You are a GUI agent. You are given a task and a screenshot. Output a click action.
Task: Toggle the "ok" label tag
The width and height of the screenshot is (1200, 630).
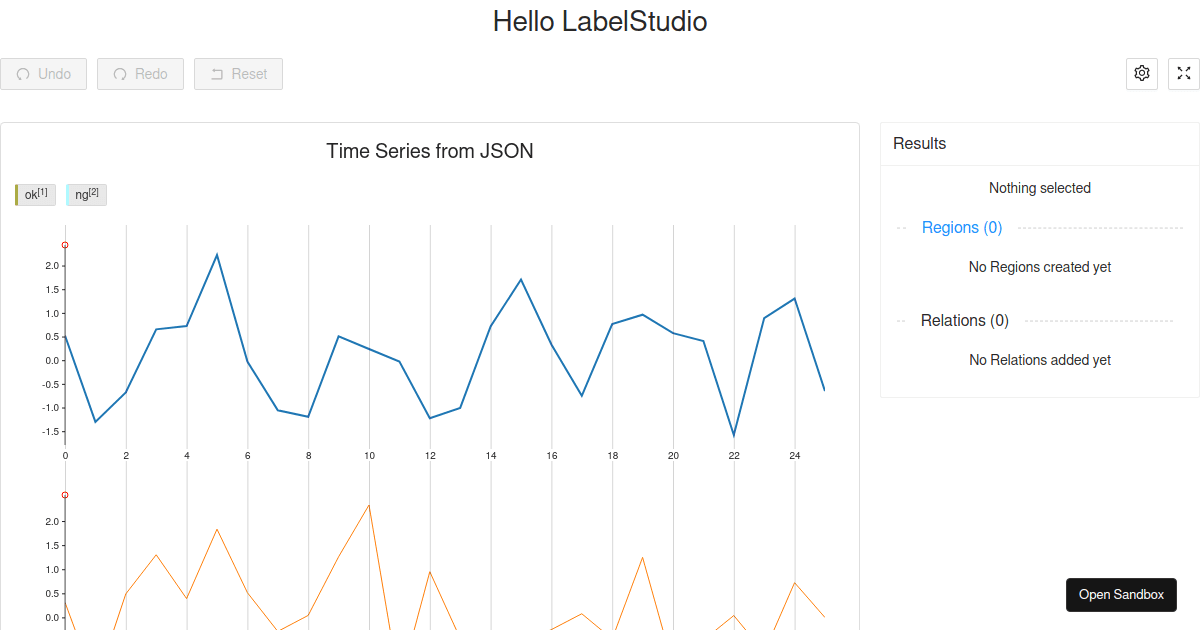tap(34, 194)
